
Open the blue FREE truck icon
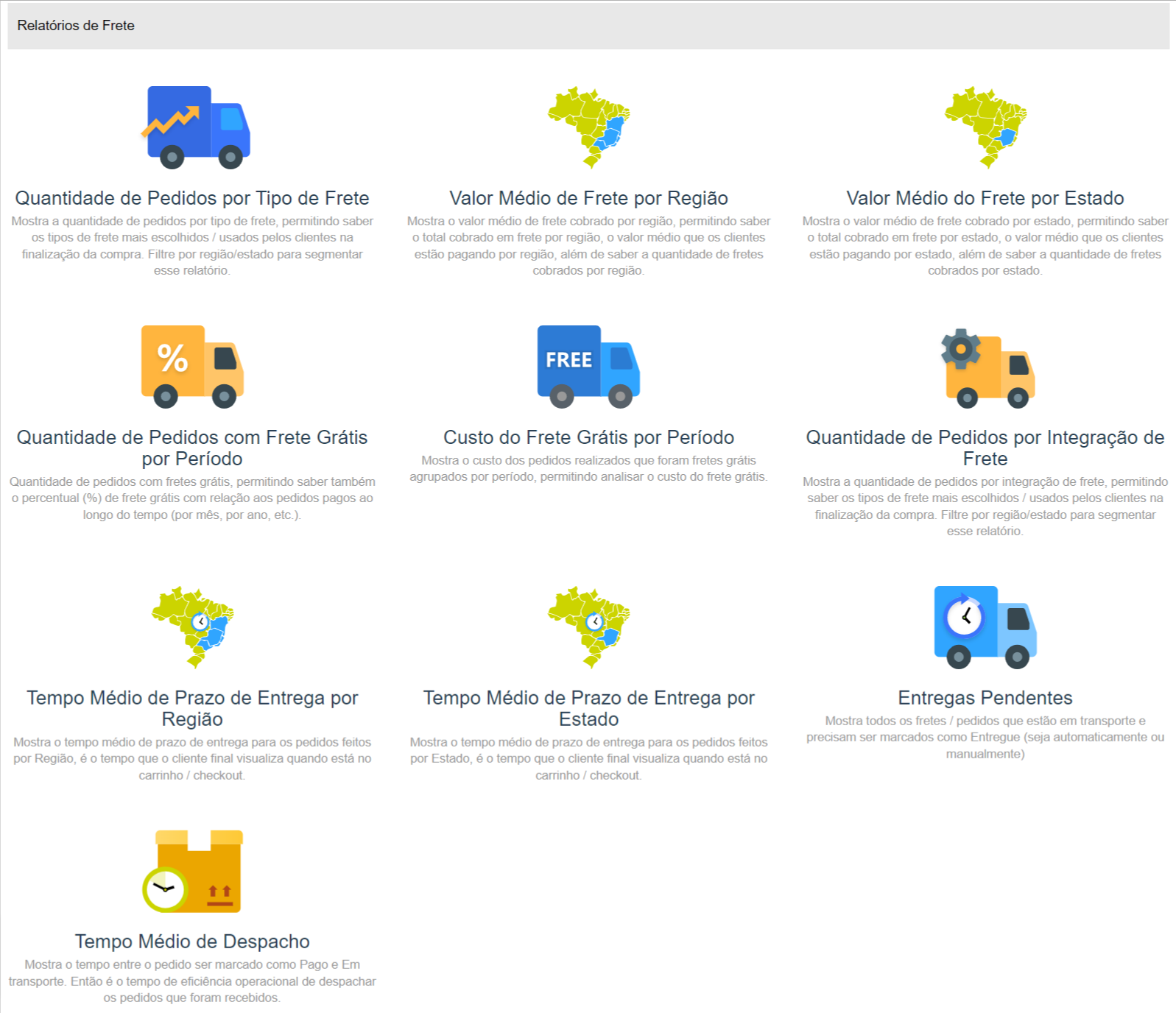(588, 367)
